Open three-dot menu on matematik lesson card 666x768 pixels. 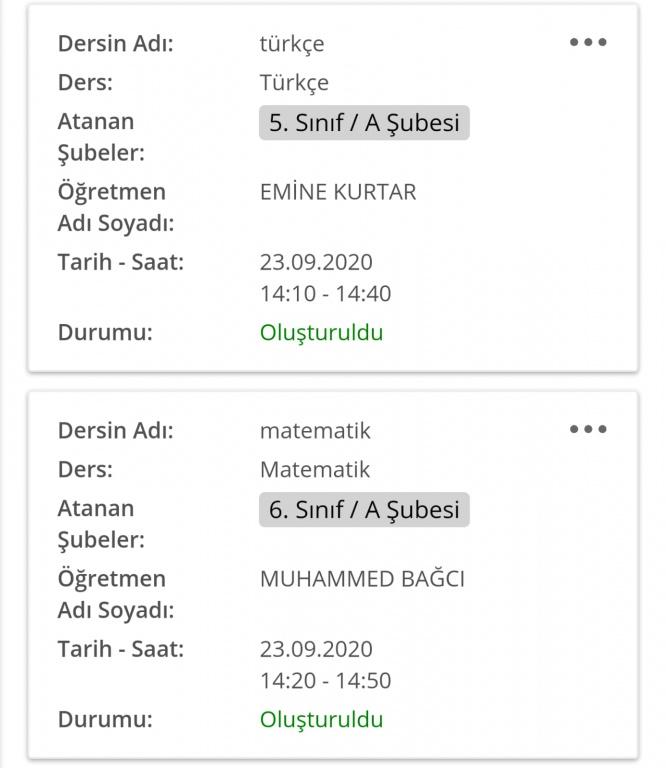pos(588,430)
